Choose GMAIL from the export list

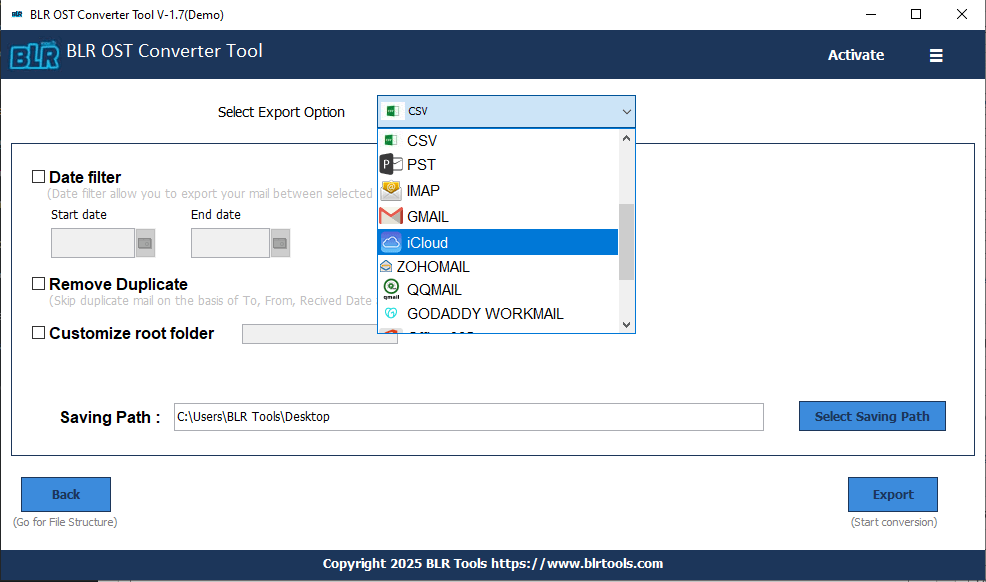tap(498, 216)
